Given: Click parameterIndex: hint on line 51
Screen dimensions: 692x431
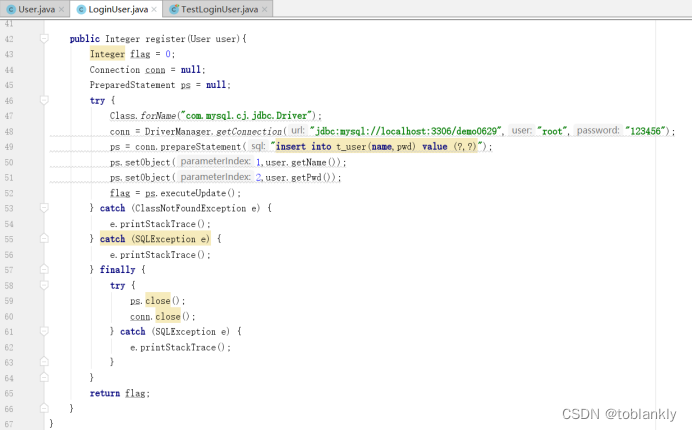Looking at the screenshot, I should [215, 177].
